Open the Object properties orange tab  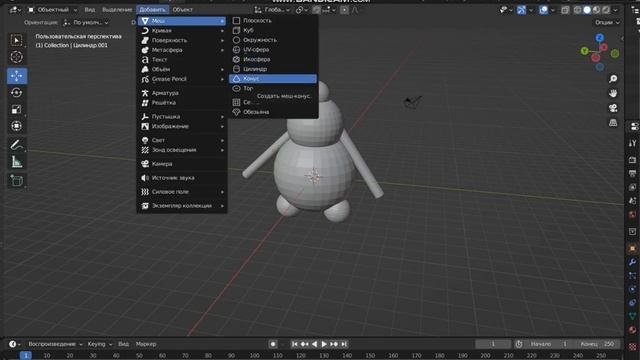pos(632,248)
